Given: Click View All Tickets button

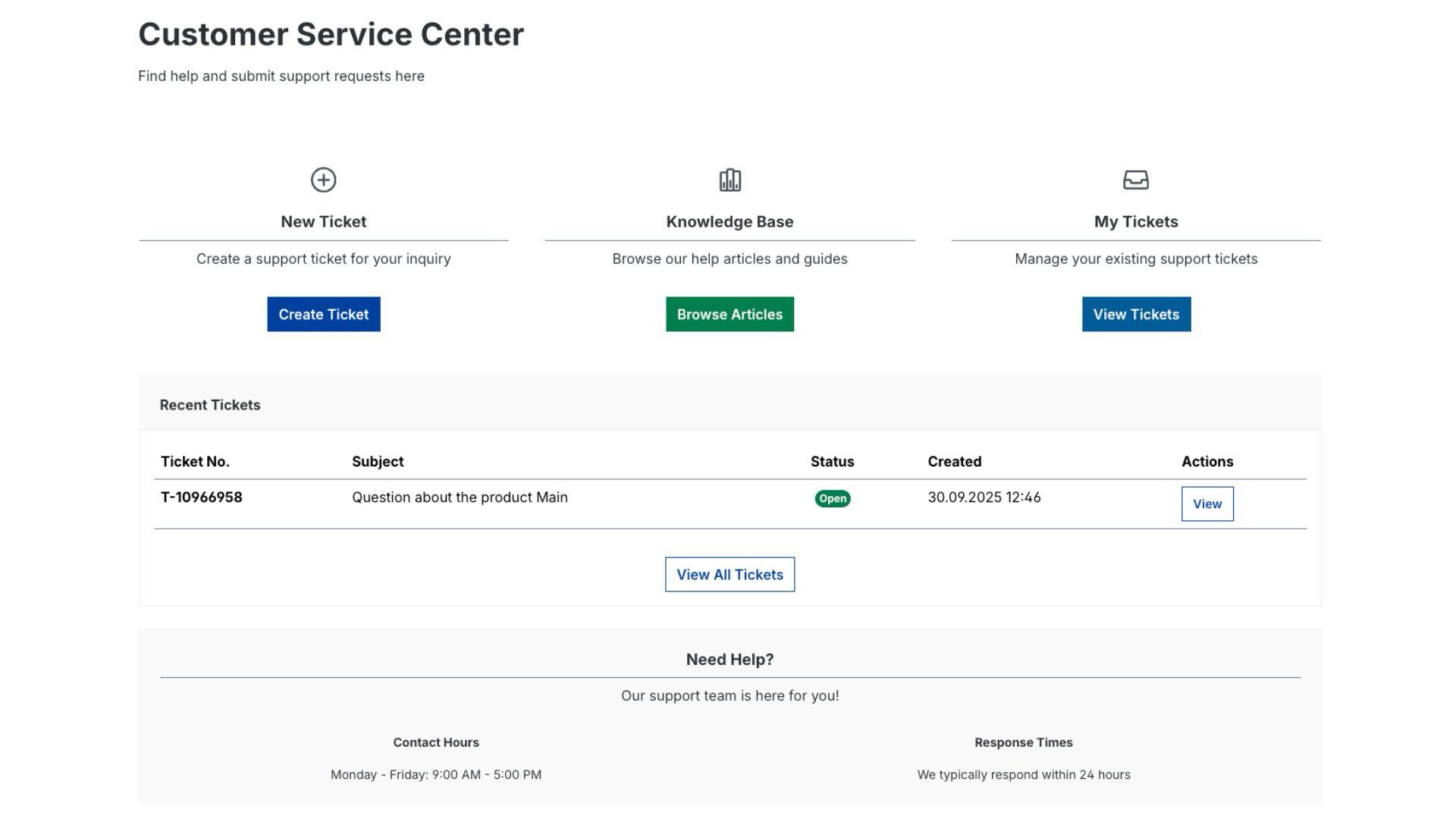Looking at the screenshot, I should [x=730, y=574].
